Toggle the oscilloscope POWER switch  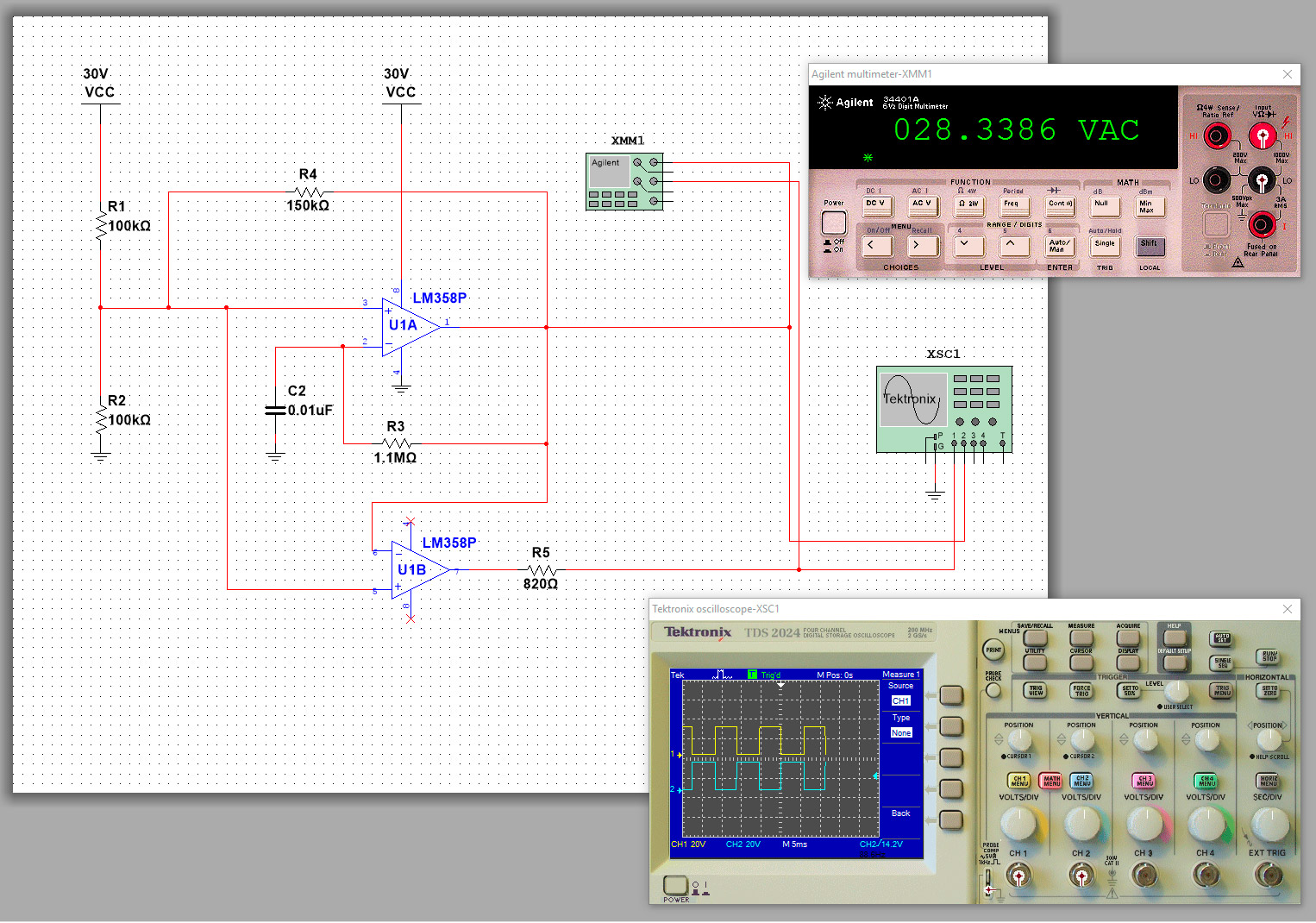coord(675,885)
